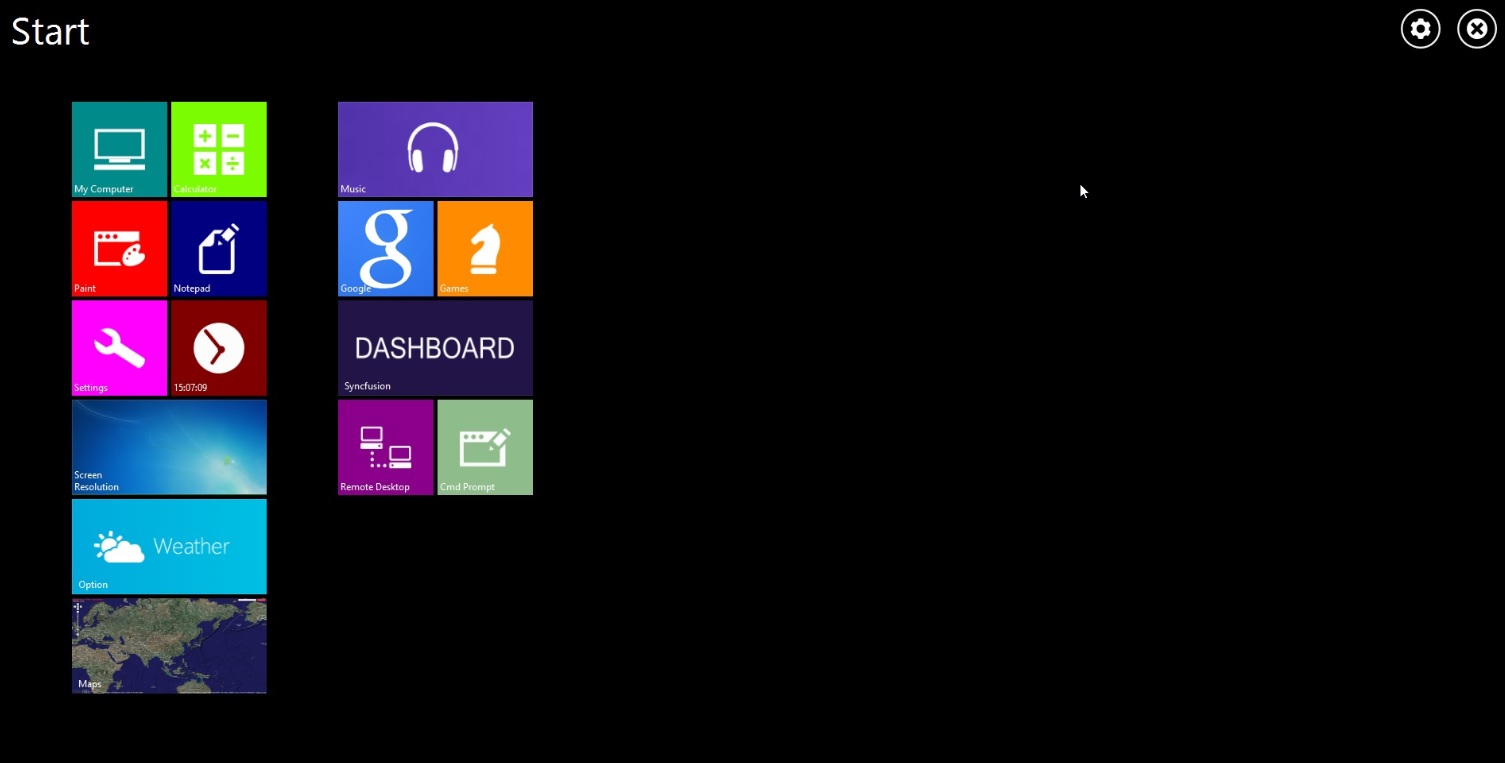This screenshot has height=763, width=1505.
Task: Open the Games chess knight tile
Action: 485,248
